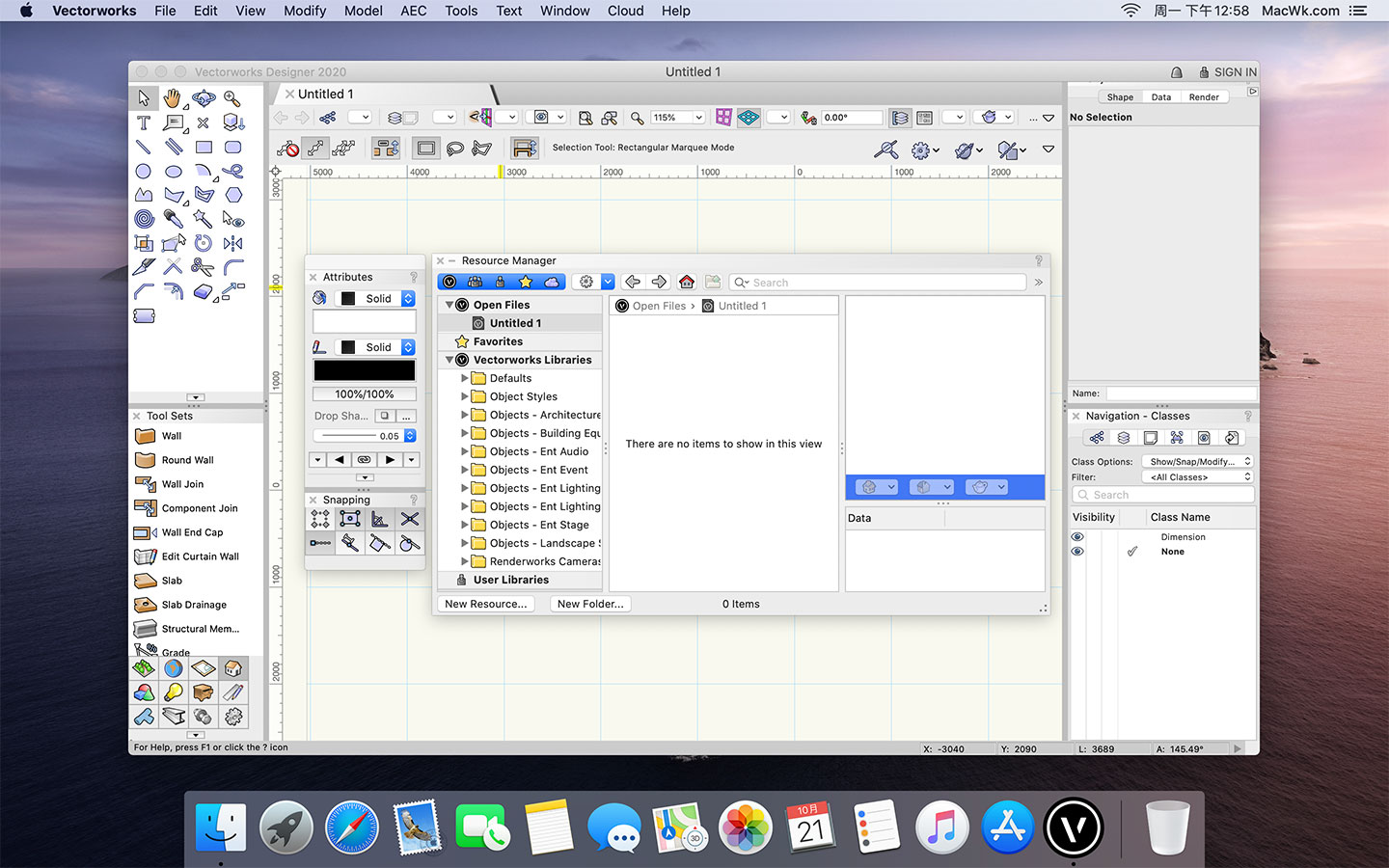Open the Filter All Classes dropdown
The height and width of the screenshot is (868, 1389).
pyautogui.click(x=1197, y=477)
